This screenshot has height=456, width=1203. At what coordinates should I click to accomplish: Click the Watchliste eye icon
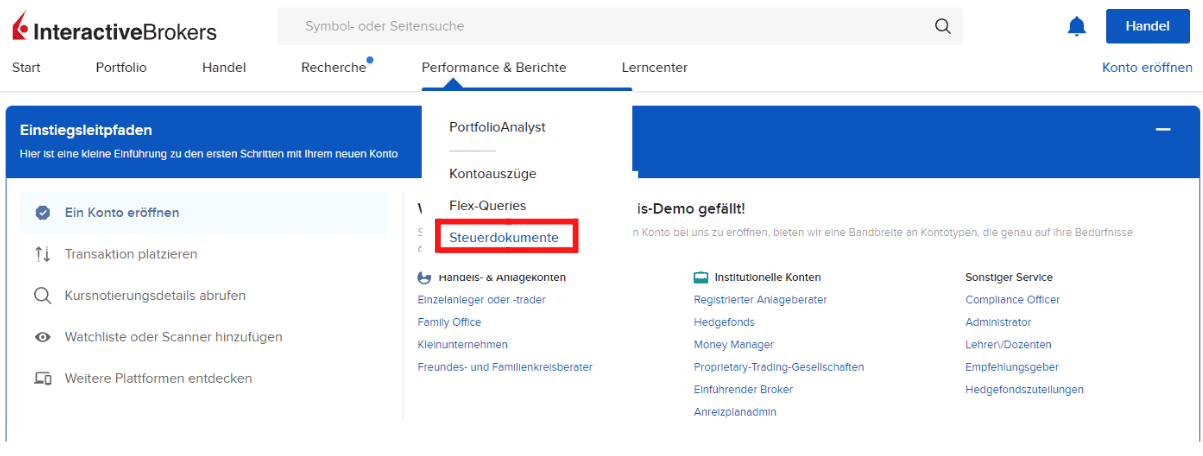tap(42, 338)
